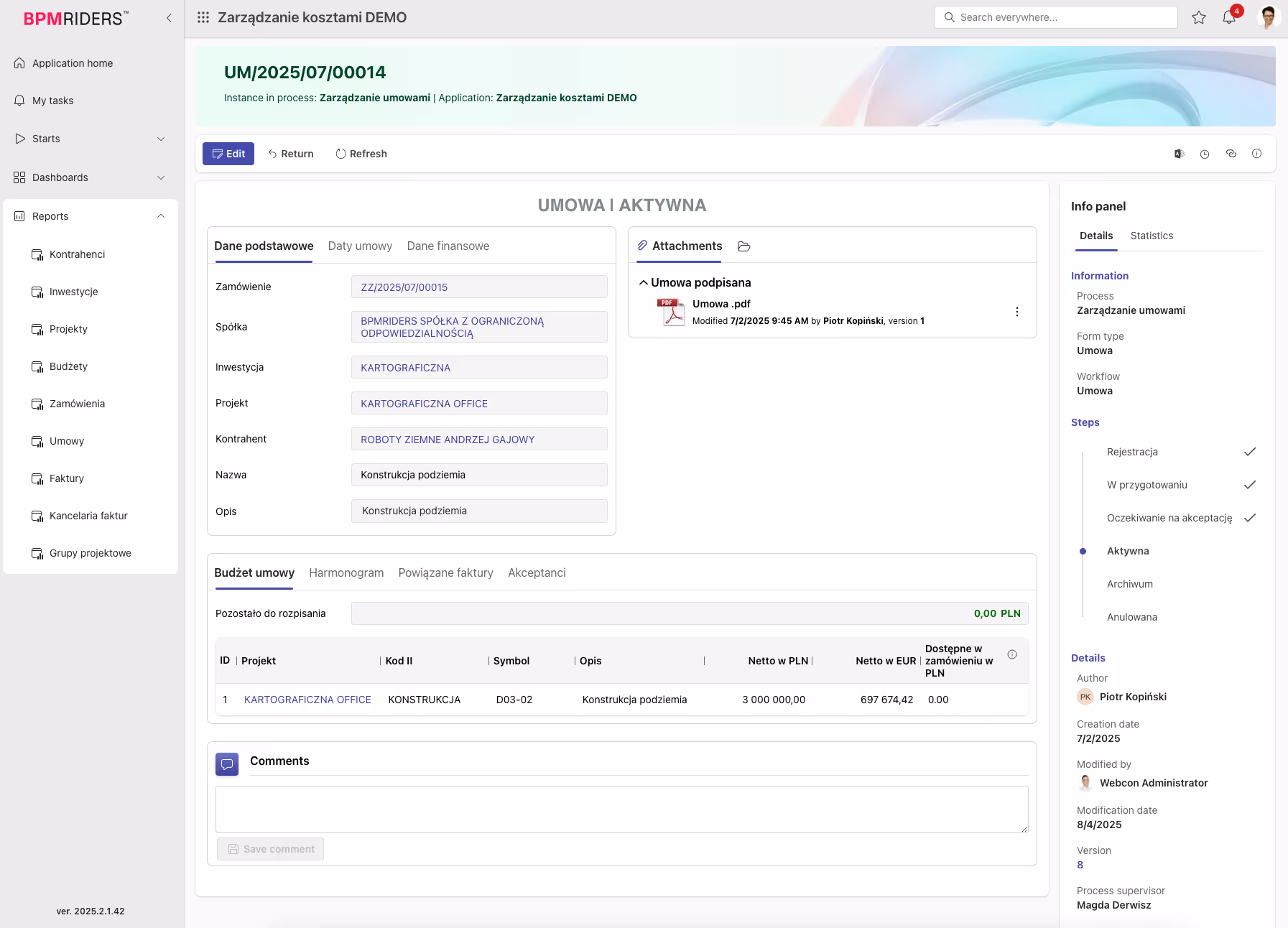Switch to the Daty umowy tab
1288x928 pixels.
[360, 246]
